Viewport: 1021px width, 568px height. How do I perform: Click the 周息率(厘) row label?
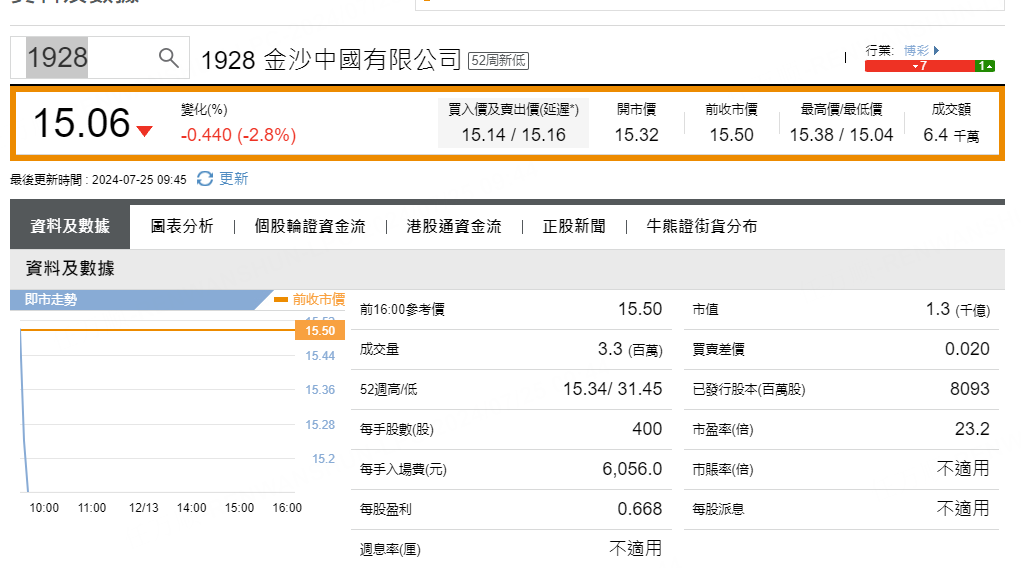[x=390, y=549]
